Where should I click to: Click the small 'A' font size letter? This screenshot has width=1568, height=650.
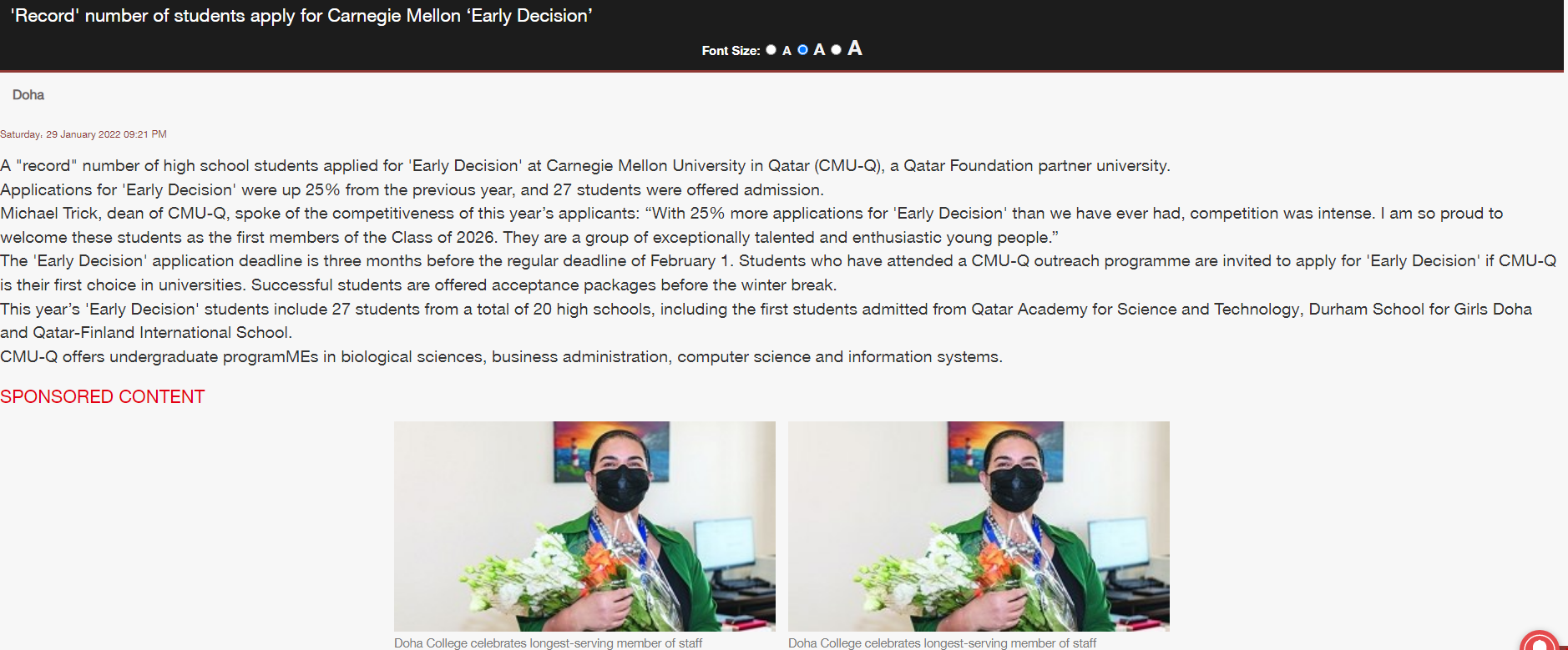pyautogui.click(x=787, y=51)
